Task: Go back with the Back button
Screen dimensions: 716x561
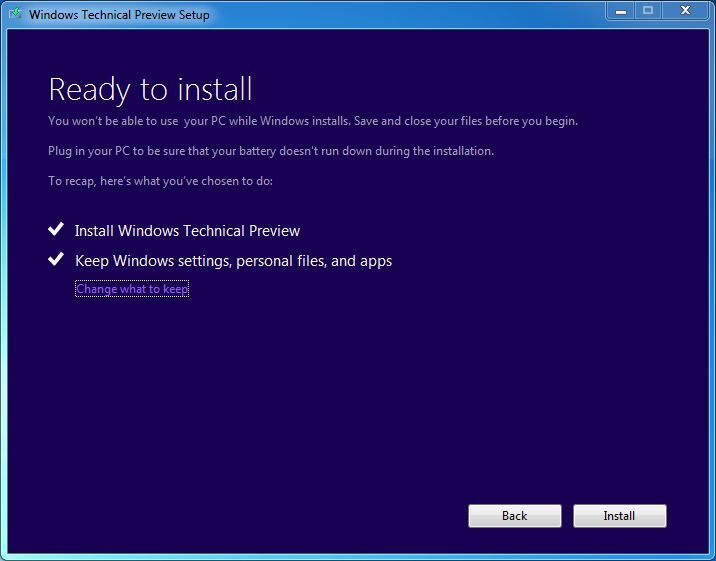Action: coord(514,516)
